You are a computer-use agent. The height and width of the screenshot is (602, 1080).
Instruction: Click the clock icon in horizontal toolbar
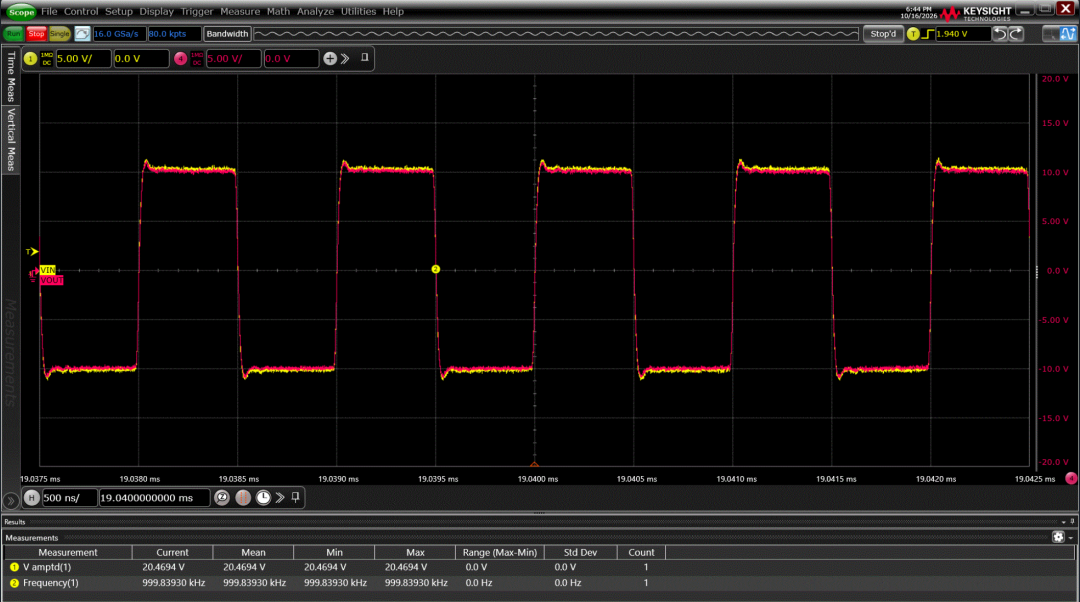click(263, 497)
